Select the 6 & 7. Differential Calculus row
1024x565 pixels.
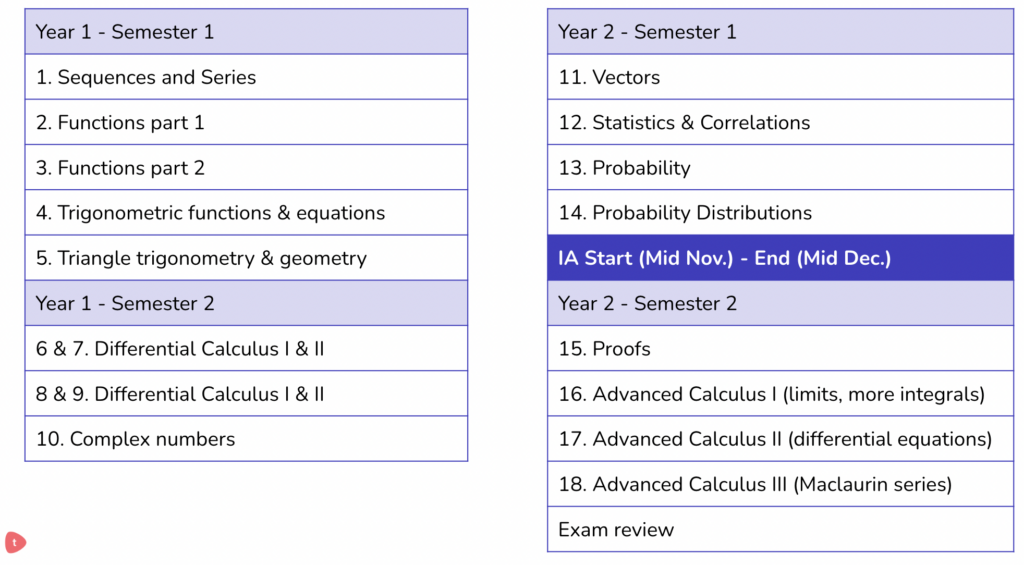tap(246, 348)
